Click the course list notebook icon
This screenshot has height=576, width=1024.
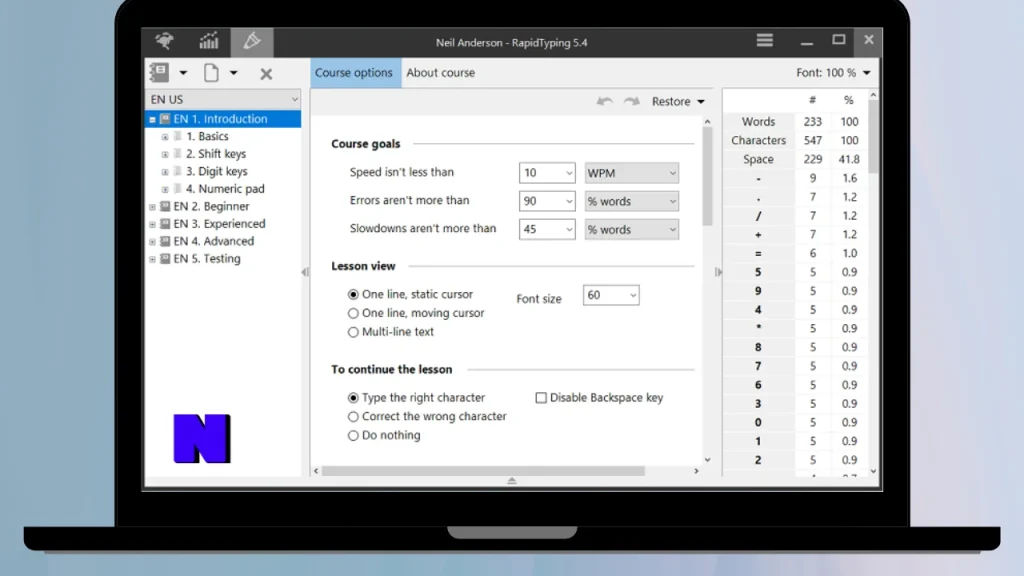(x=159, y=72)
